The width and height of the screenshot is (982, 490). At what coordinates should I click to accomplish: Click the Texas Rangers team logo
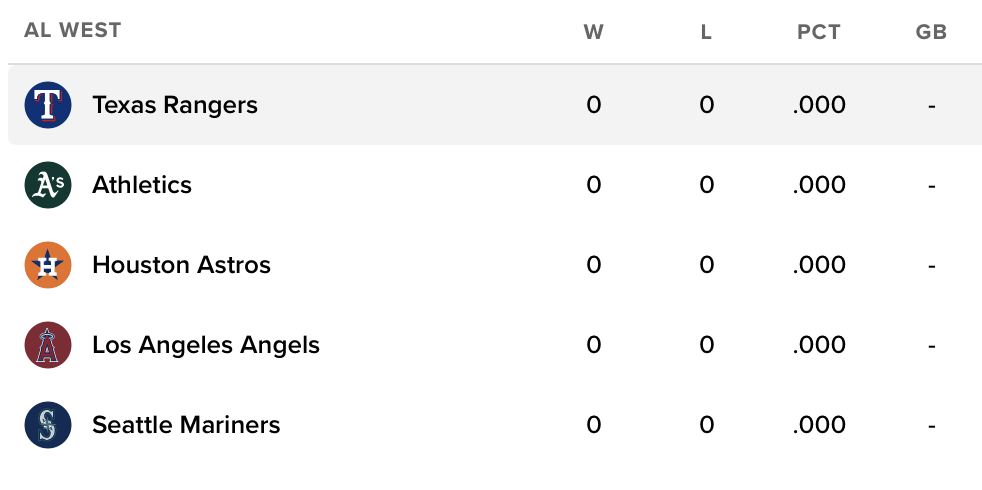tap(48, 105)
